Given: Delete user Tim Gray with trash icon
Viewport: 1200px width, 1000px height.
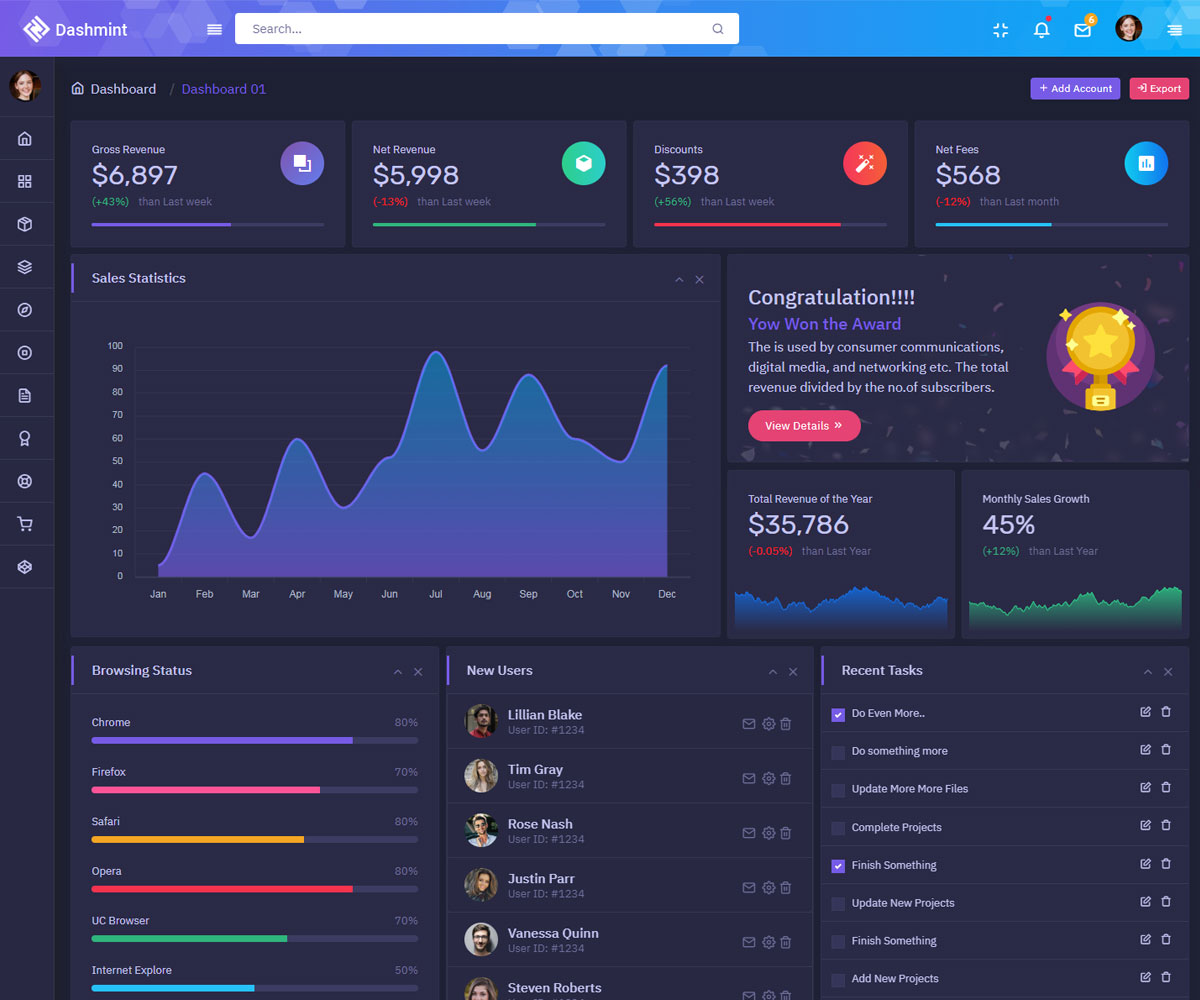Looking at the screenshot, I should (x=786, y=778).
